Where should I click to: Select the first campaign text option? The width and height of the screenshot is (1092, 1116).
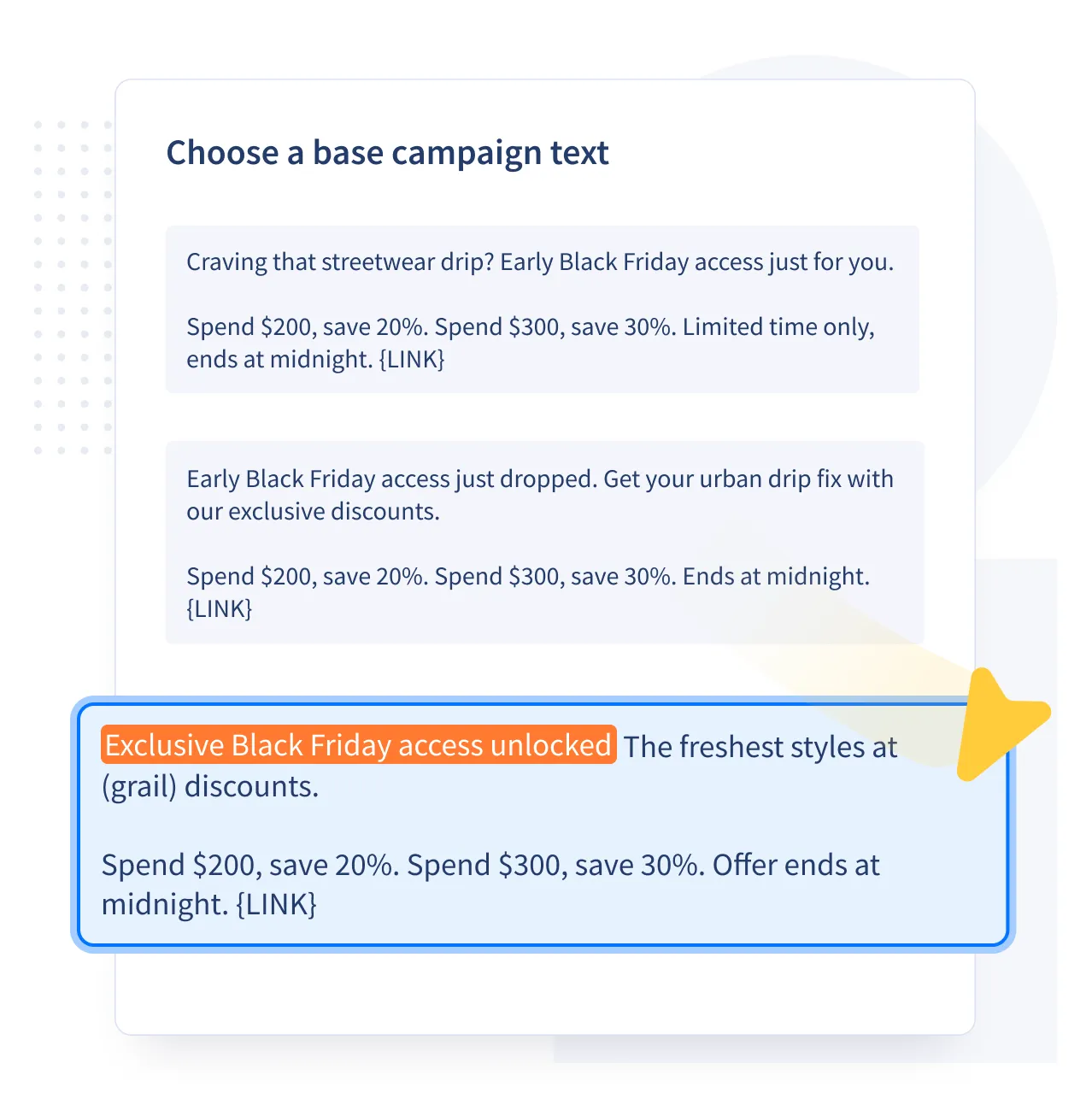click(x=543, y=309)
